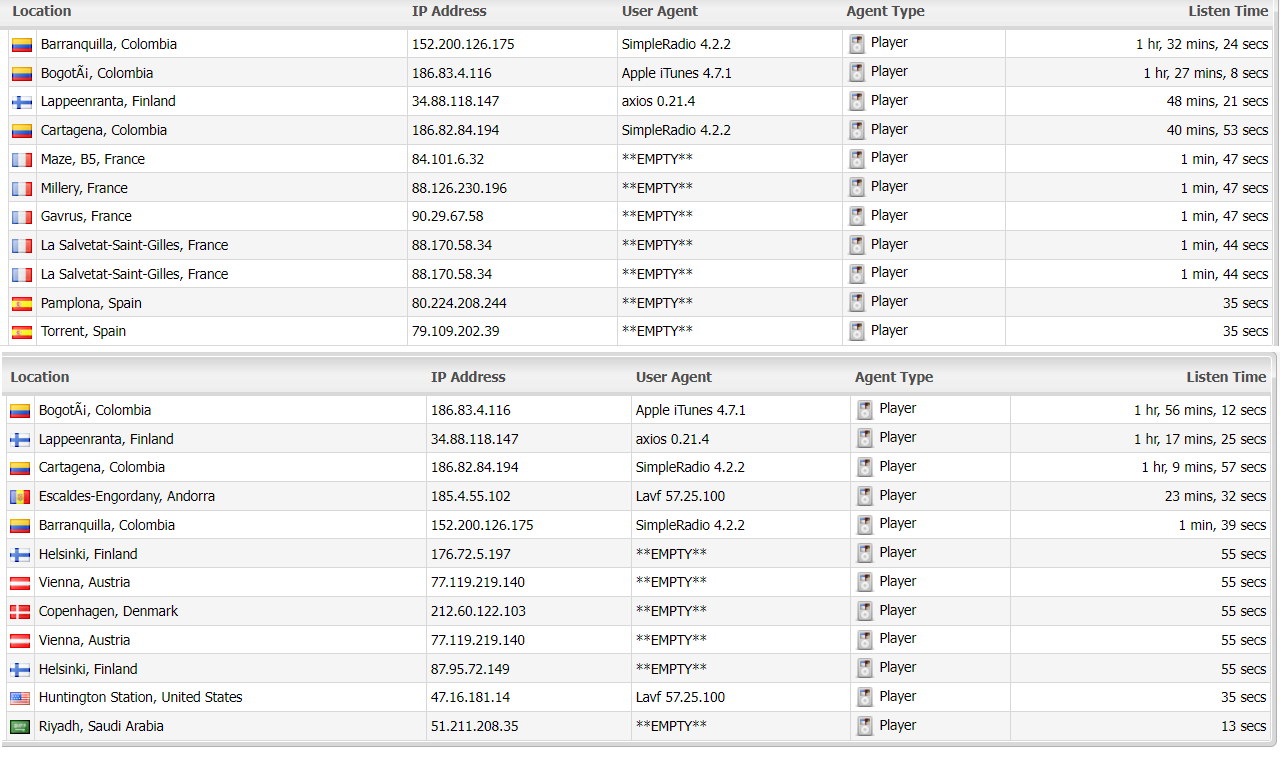The width and height of the screenshot is (1280, 760).
Task: Click IP 176.72.5.197 in the Helsinki row
Action: click(x=470, y=554)
